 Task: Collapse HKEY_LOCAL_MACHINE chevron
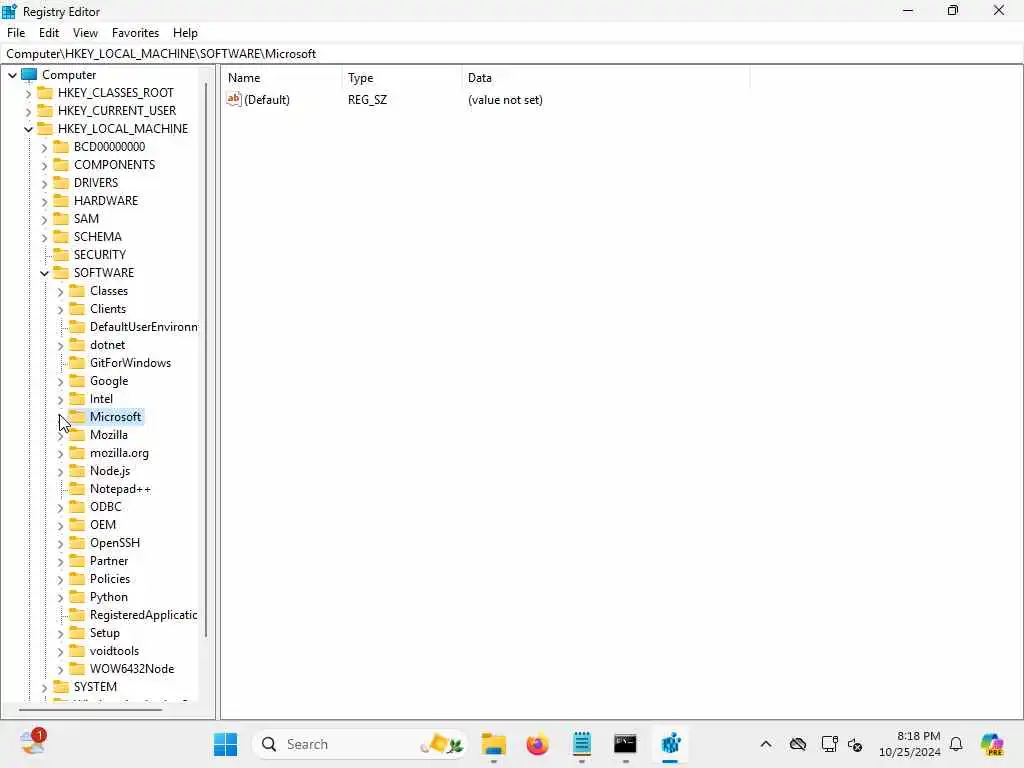pyautogui.click(x=28, y=129)
